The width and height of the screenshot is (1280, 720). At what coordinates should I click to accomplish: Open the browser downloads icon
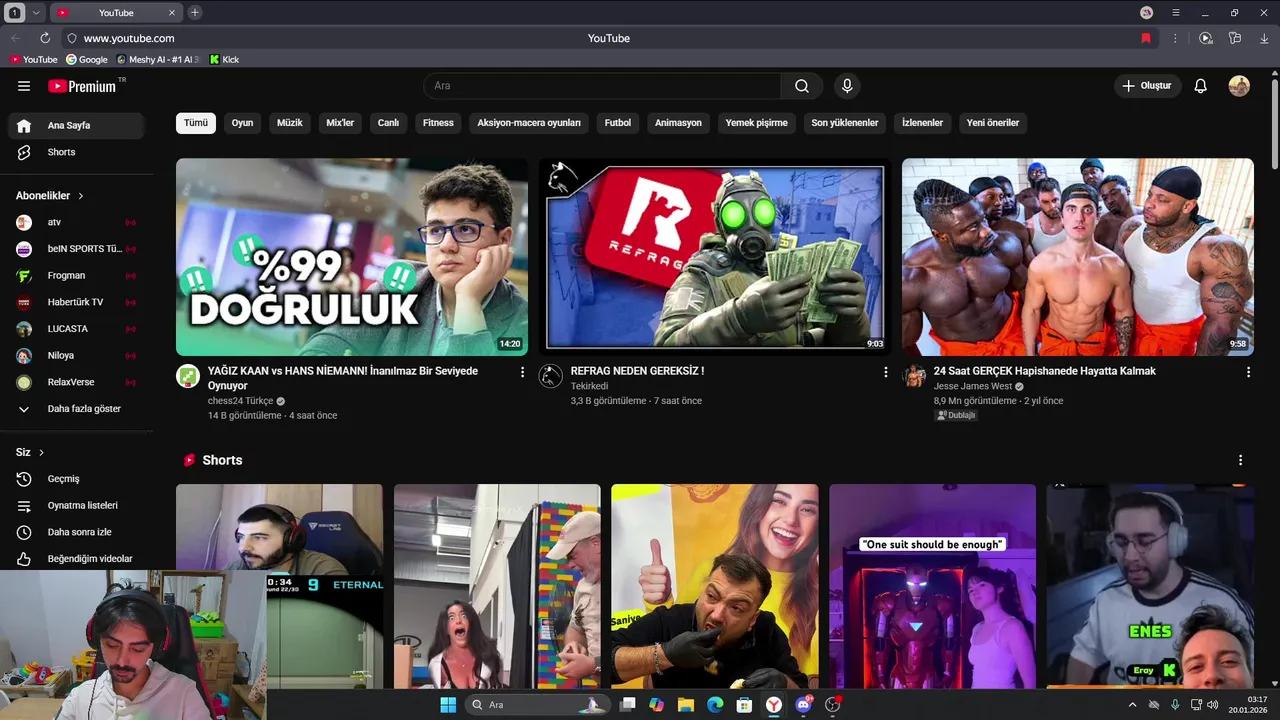[1265, 38]
